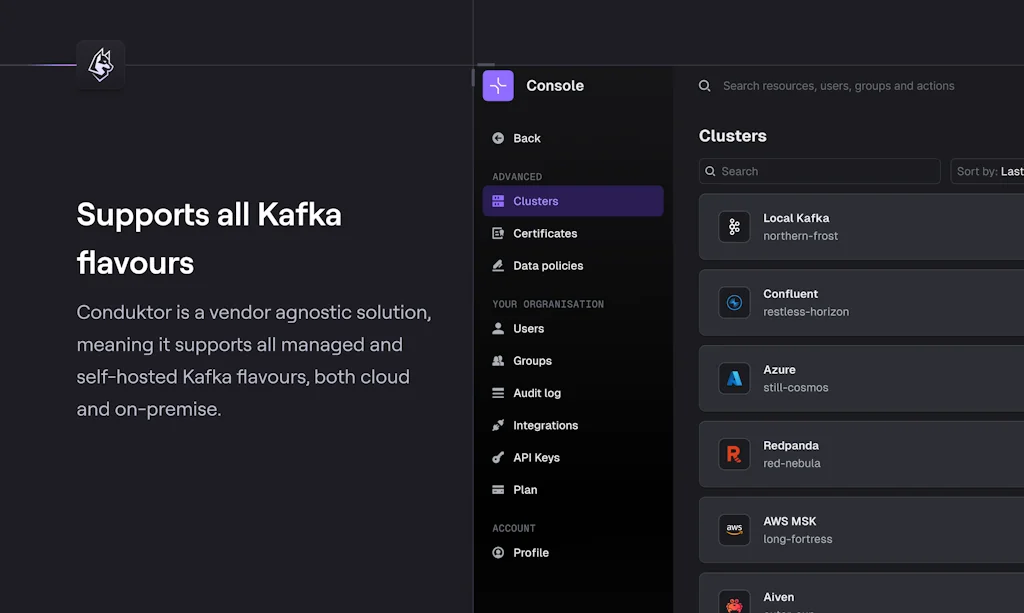The width and height of the screenshot is (1024, 613).
Task: Click the purple Console app icon
Action: point(498,86)
